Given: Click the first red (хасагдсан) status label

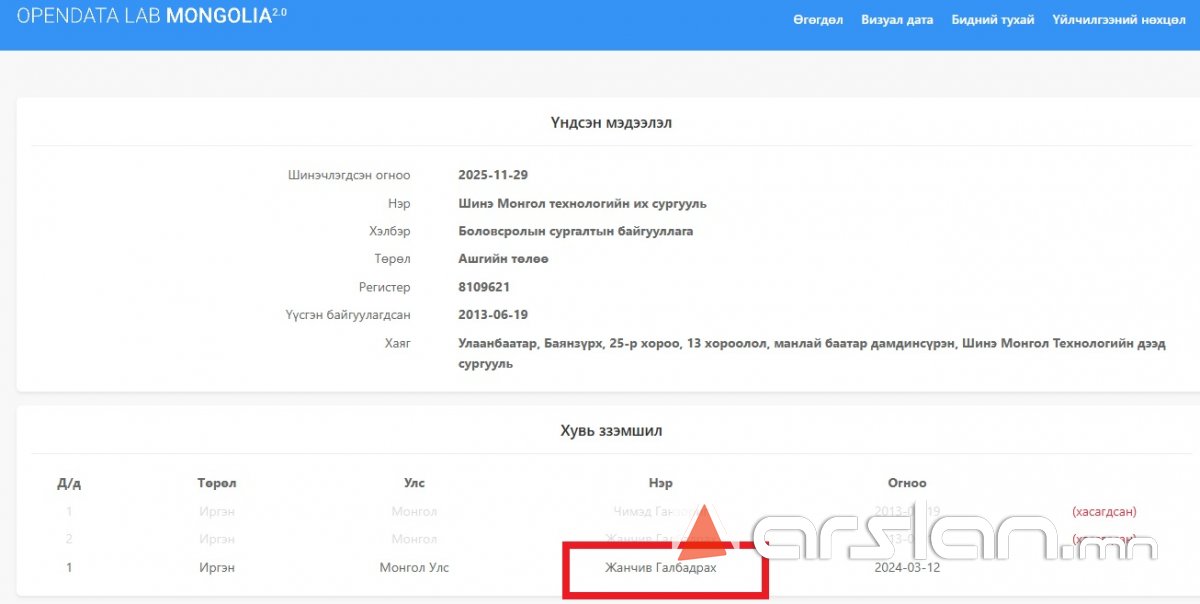Looking at the screenshot, I should pyautogui.click(x=1104, y=512).
